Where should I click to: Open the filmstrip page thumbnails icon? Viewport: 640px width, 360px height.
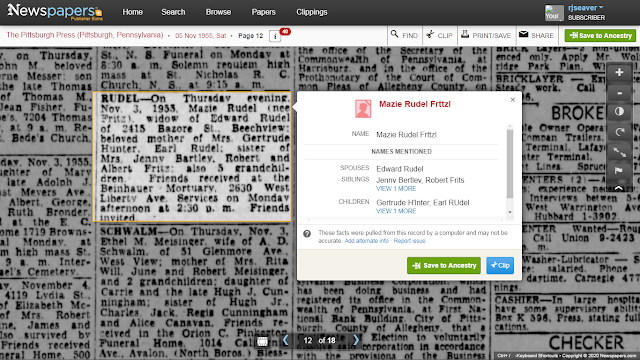[262, 341]
